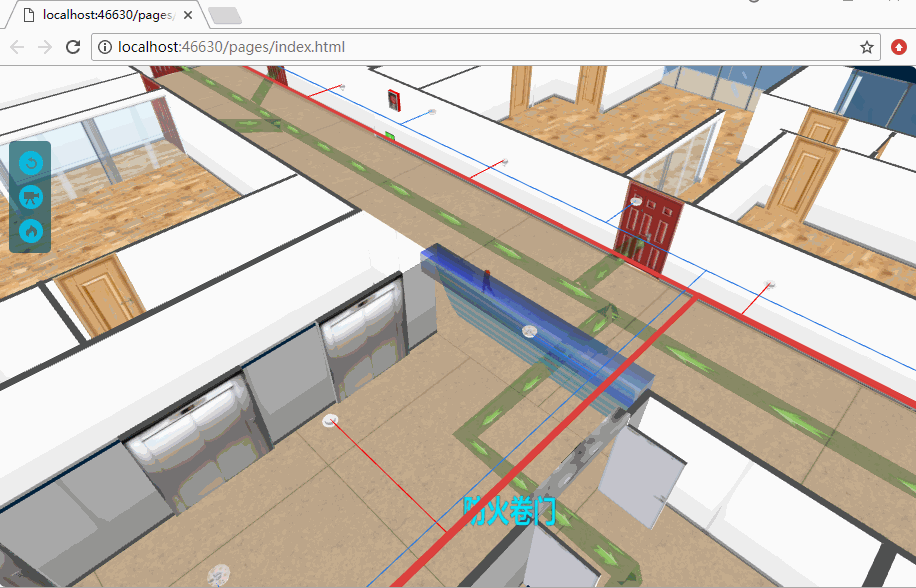
Task: Click the cyan 防火卷门 label
Action: pyautogui.click(x=512, y=512)
